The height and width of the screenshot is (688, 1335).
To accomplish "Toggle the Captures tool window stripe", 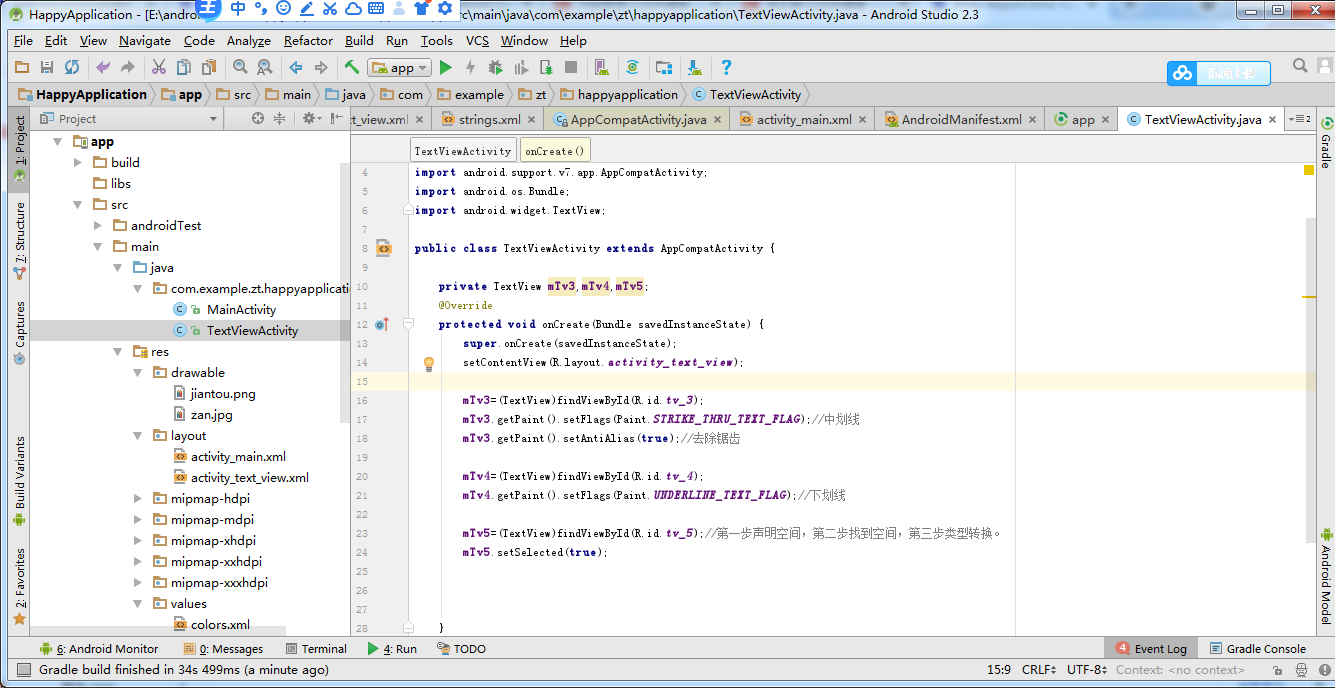I will (19, 333).
